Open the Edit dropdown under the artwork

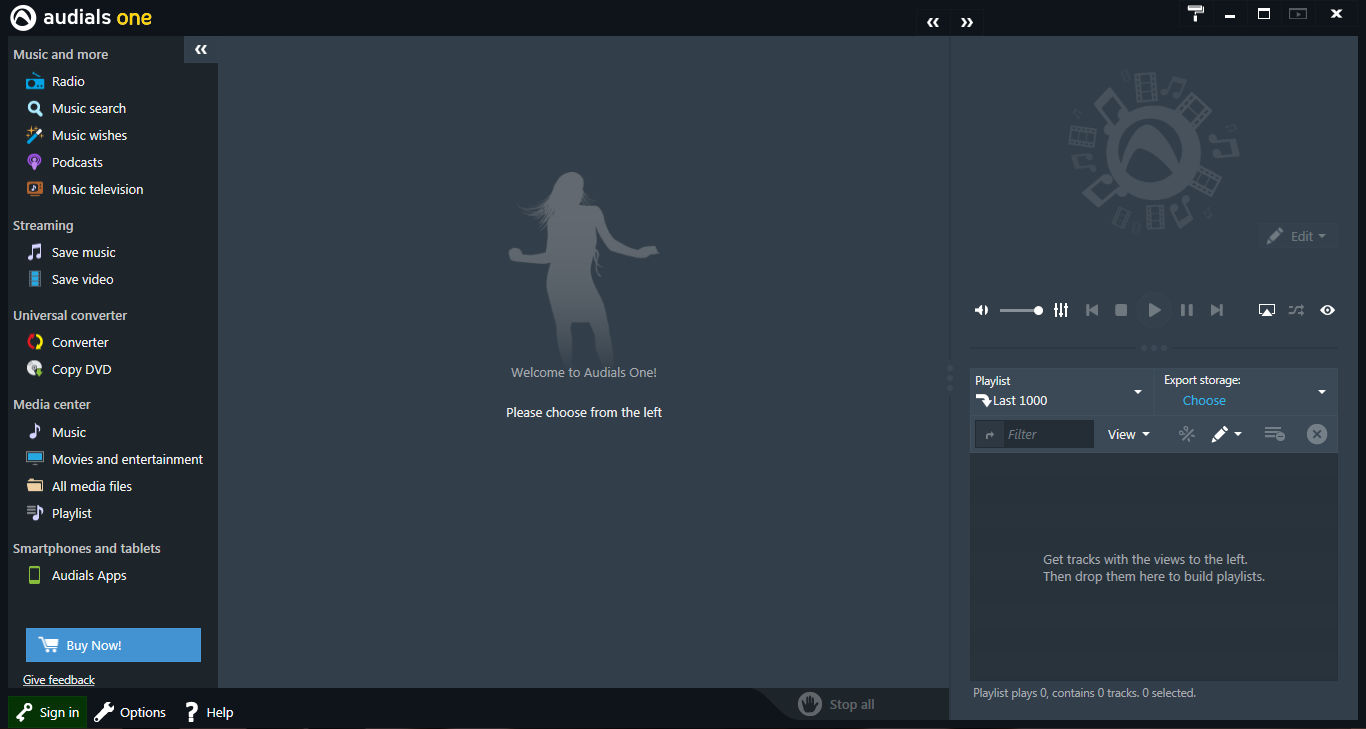(1298, 236)
